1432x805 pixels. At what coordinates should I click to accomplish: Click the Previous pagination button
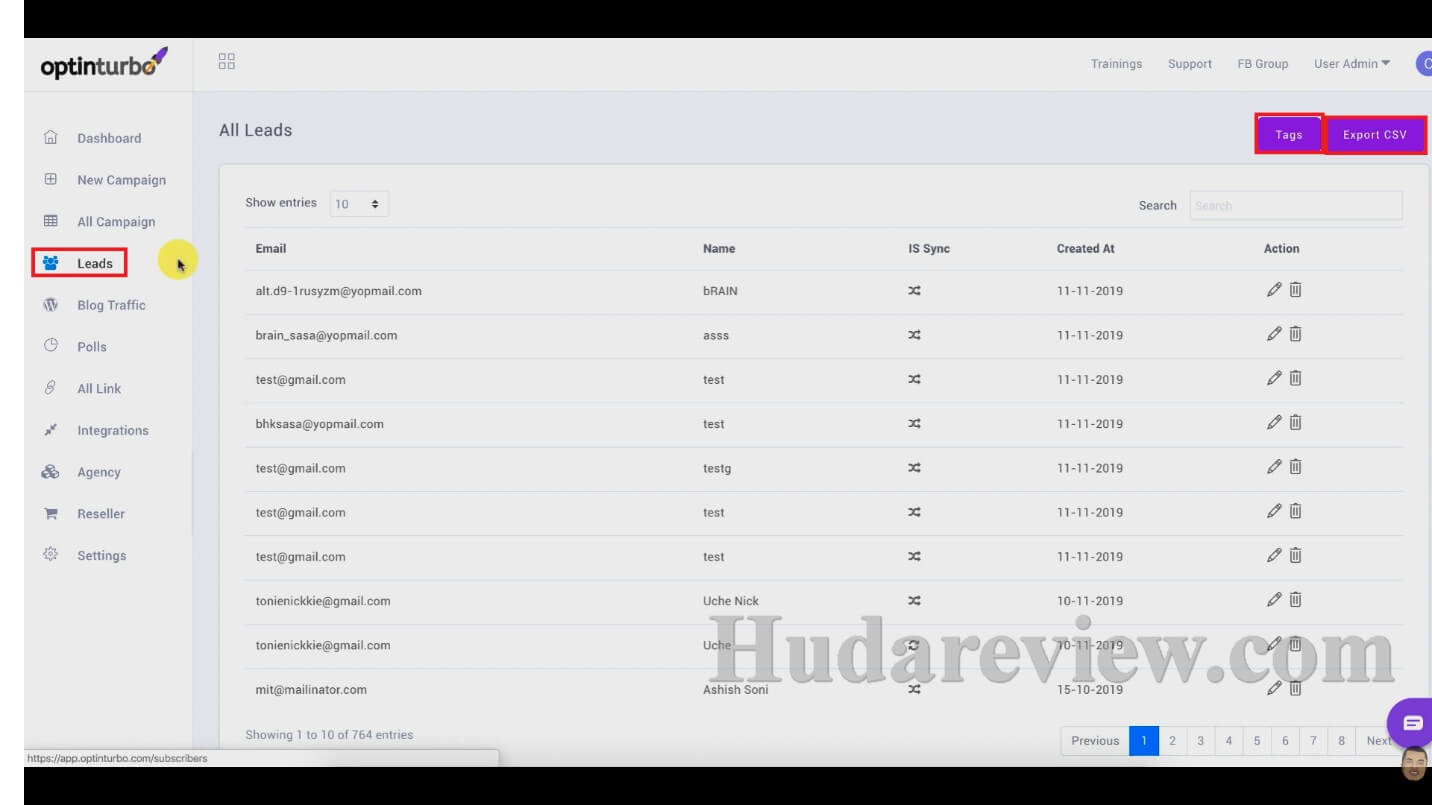(1095, 741)
